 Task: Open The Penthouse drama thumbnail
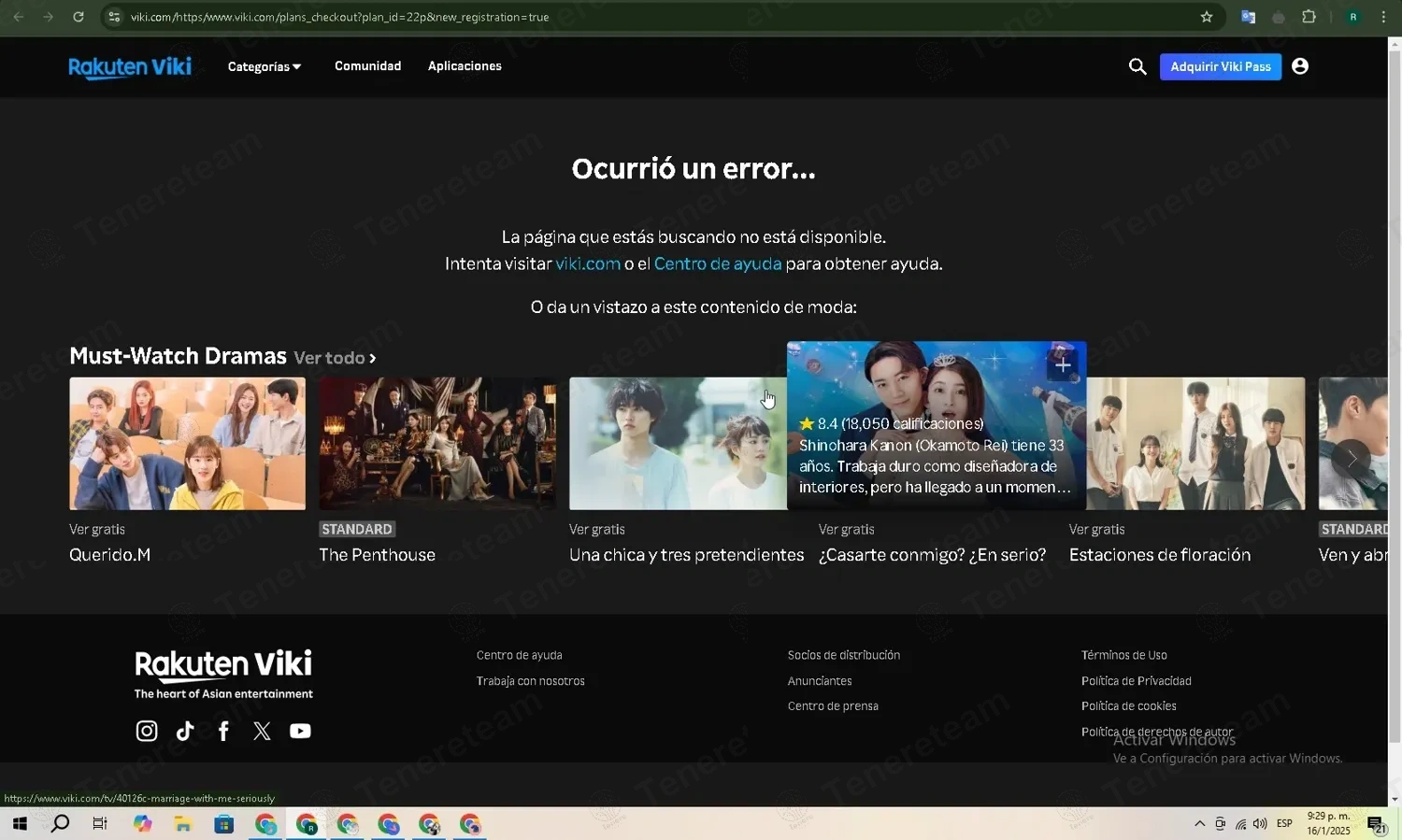[437, 444]
